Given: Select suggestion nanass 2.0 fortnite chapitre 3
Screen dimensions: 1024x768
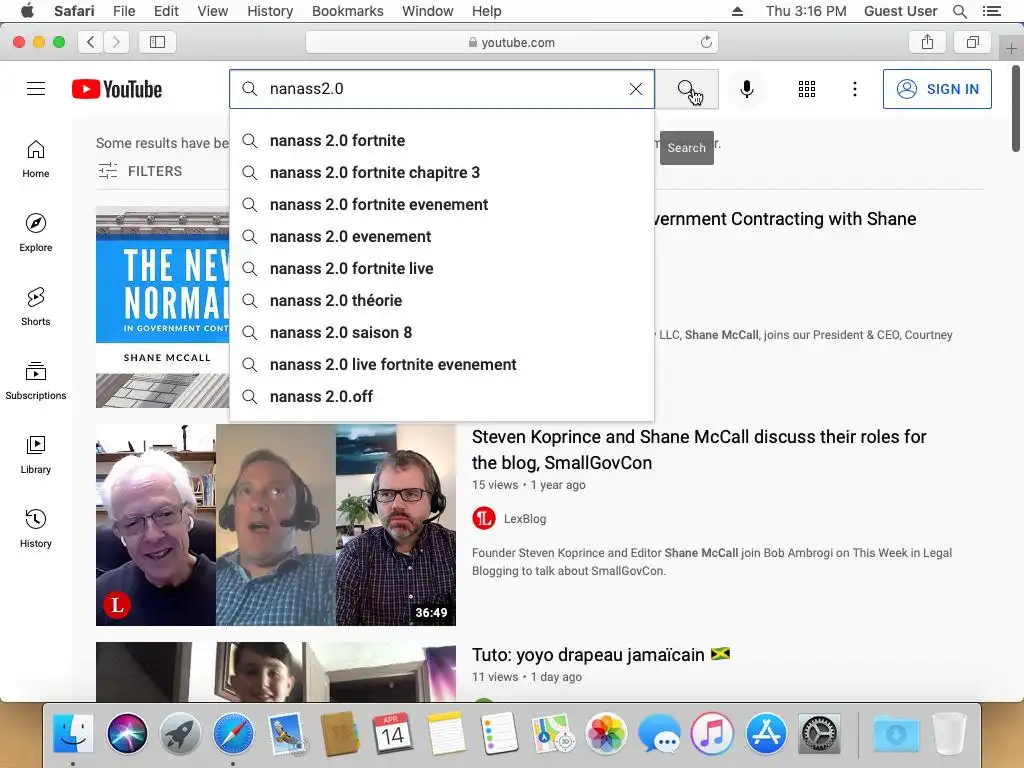Looking at the screenshot, I should coord(441,172).
